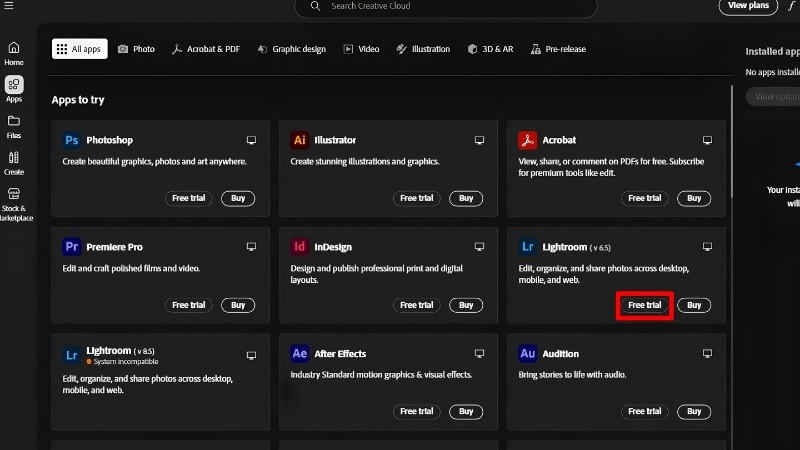Image resolution: width=800 pixels, height=450 pixels.
Task: Open Files in the sidebar
Action: click(x=14, y=127)
